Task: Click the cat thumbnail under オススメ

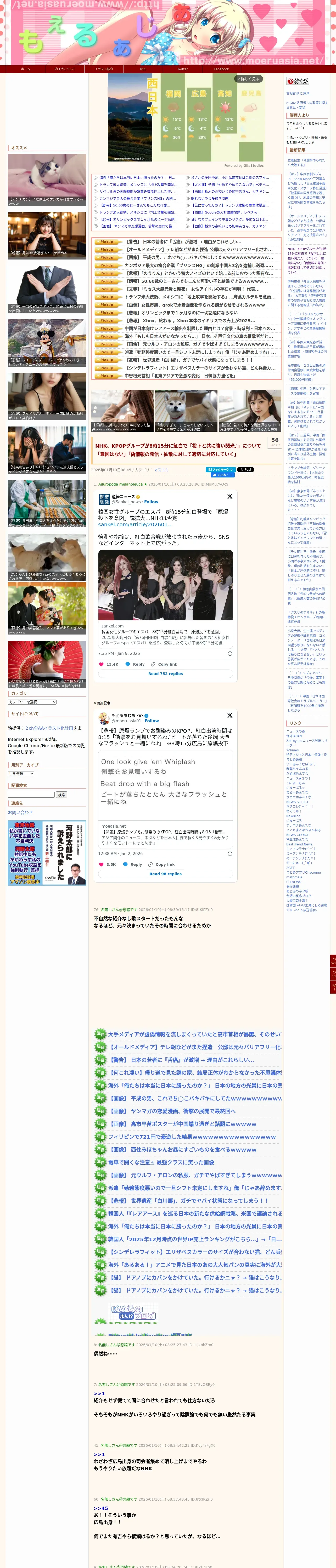Action: pyautogui.click(x=47, y=180)
